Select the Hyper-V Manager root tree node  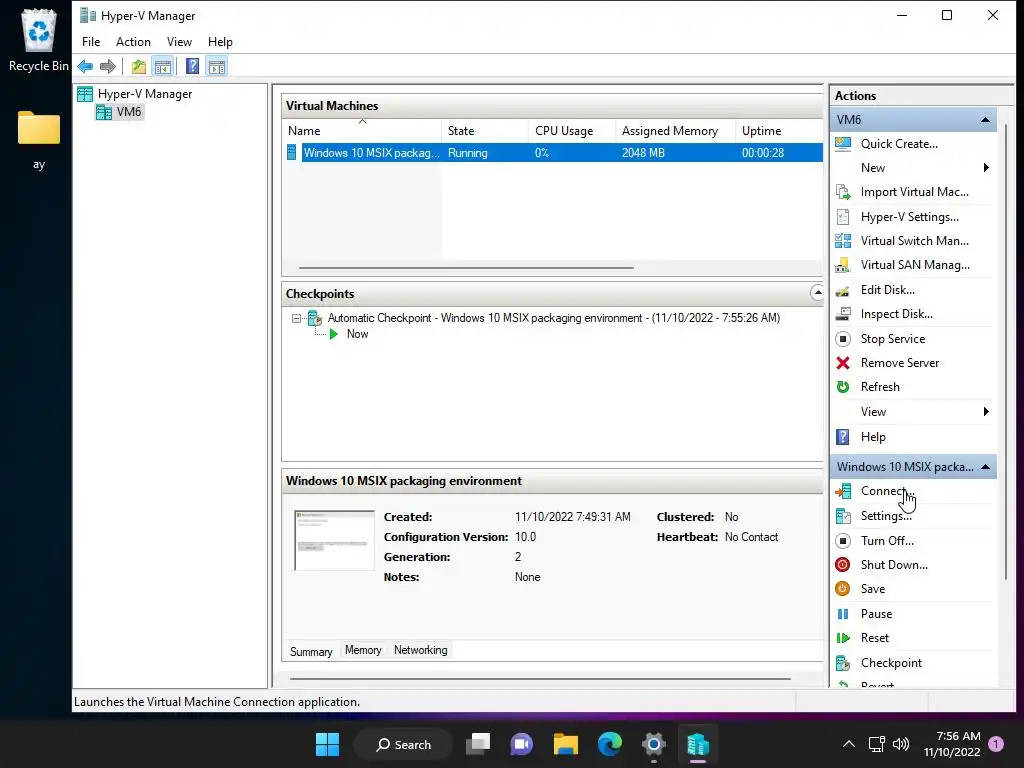coord(135,94)
